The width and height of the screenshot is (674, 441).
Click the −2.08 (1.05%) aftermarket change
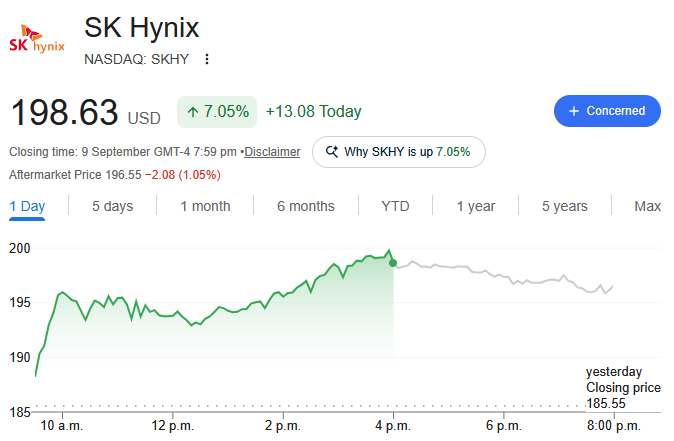click(x=183, y=175)
